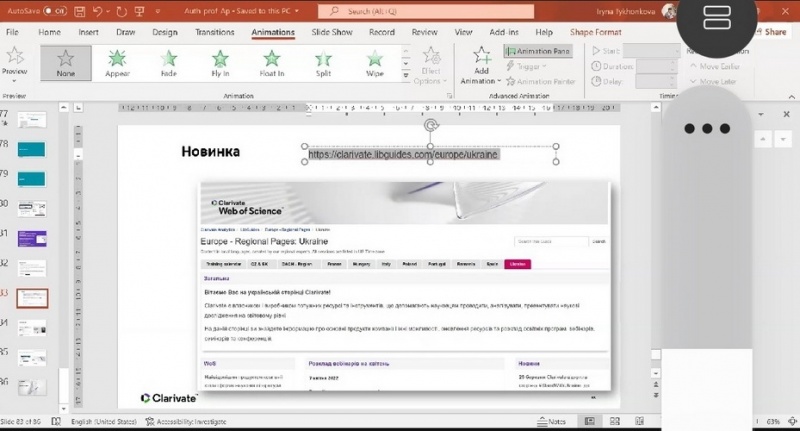Open the Add Animation dropdown
Image resolution: width=800 pixels, height=431 pixels.
pos(481,66)
